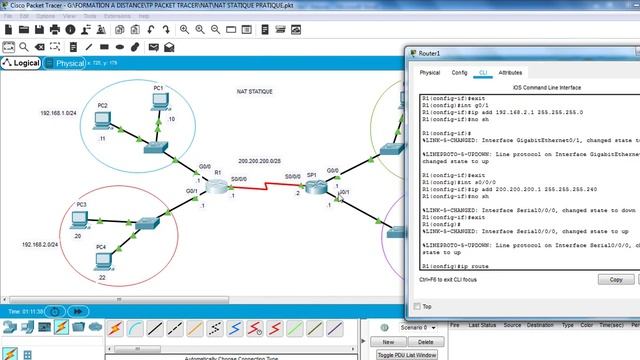Click Toggle PDU List Window button

tap(407, 355)
